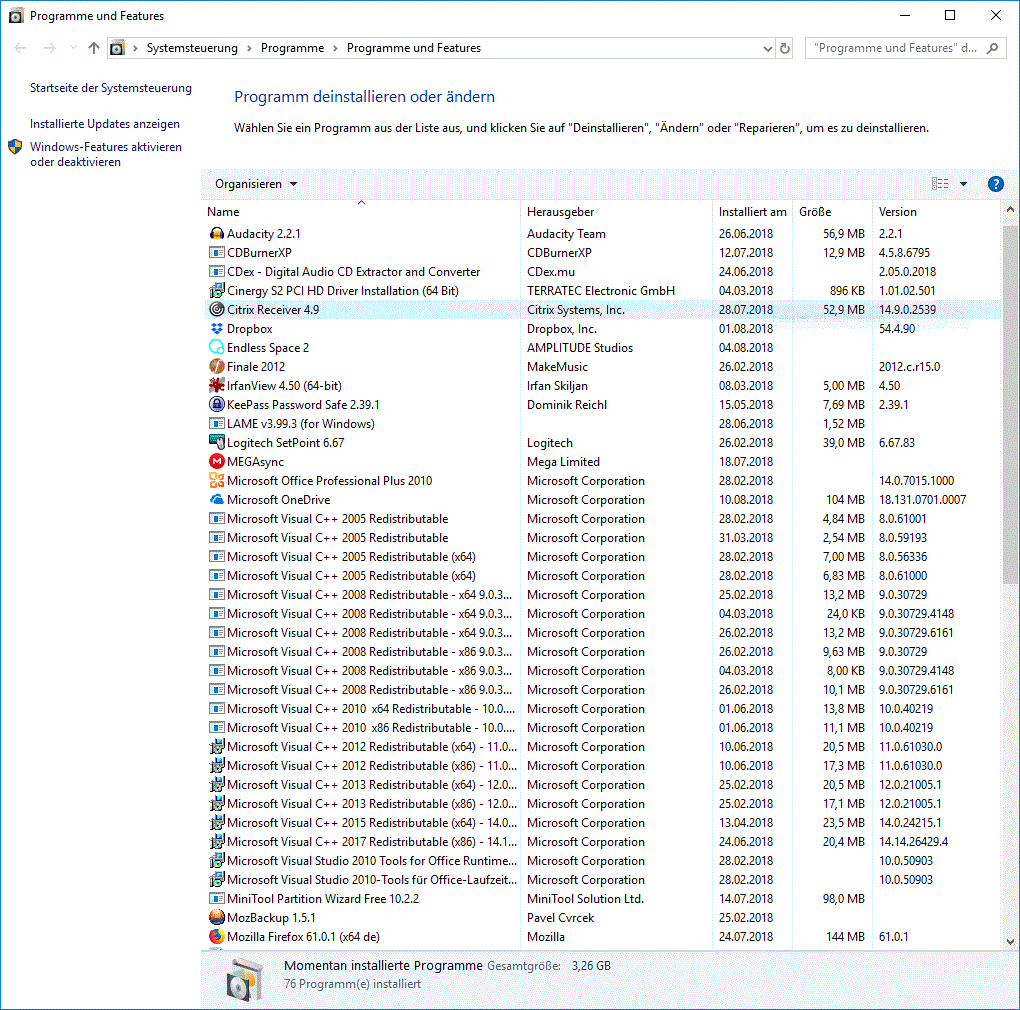Click the Logitech SetPoint 6.67 icon
The height and width of the screenshot is (1010, 1020).
(217, 442)
